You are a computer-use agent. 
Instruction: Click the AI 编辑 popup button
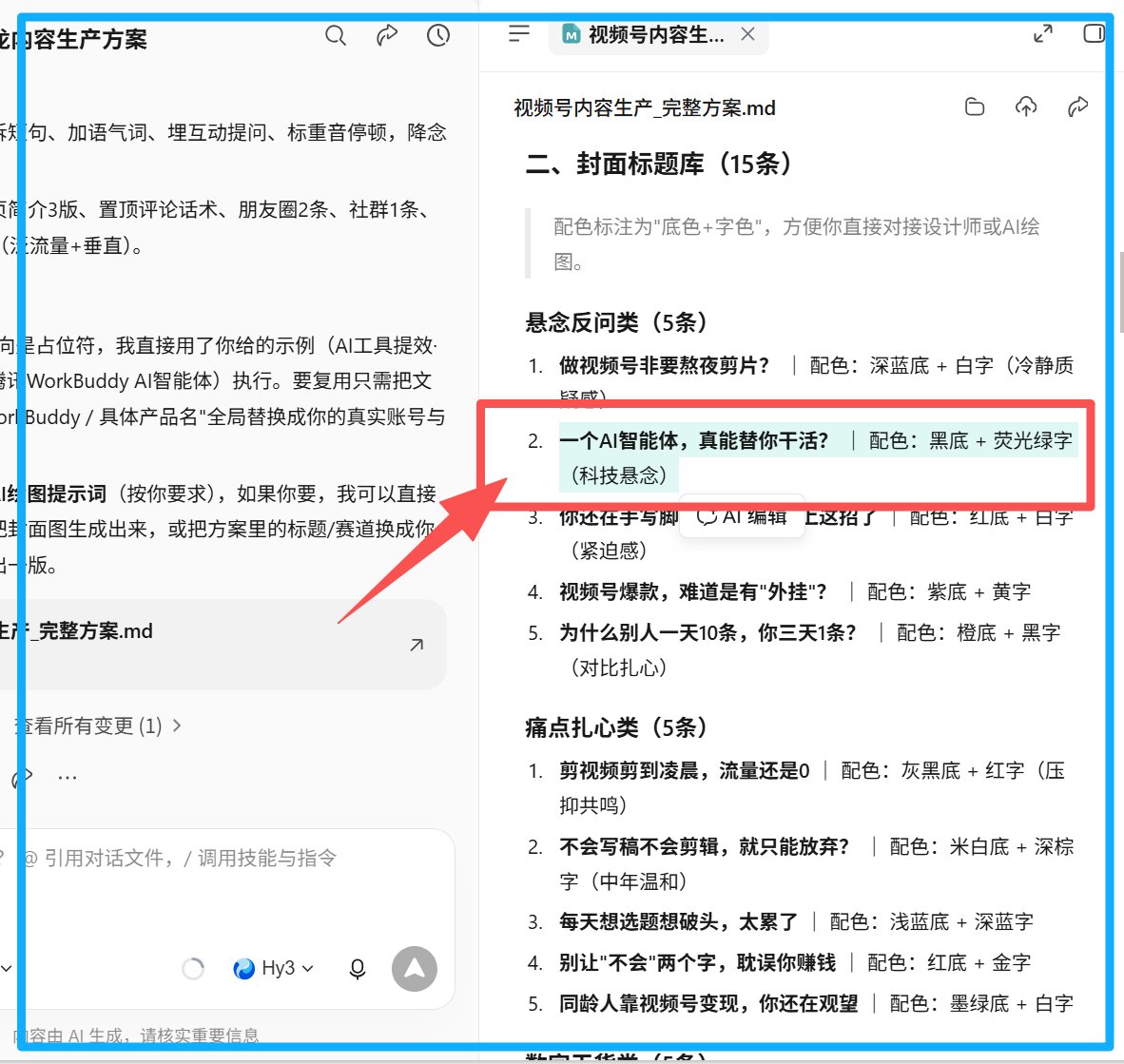742,516
